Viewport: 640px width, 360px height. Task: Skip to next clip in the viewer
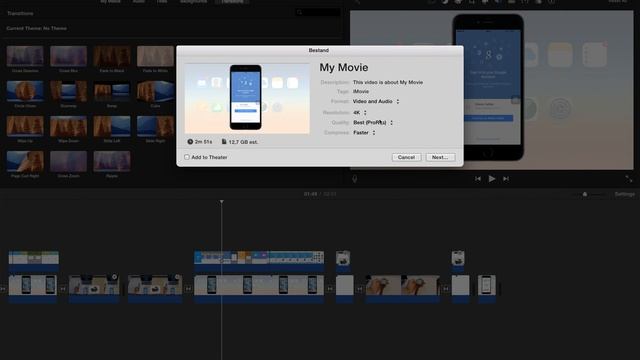point(506,179)
